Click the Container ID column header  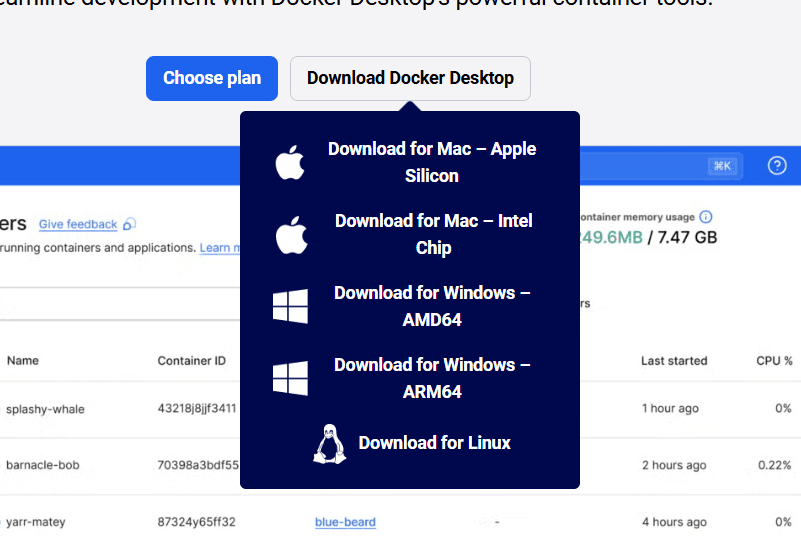point(192,361)
